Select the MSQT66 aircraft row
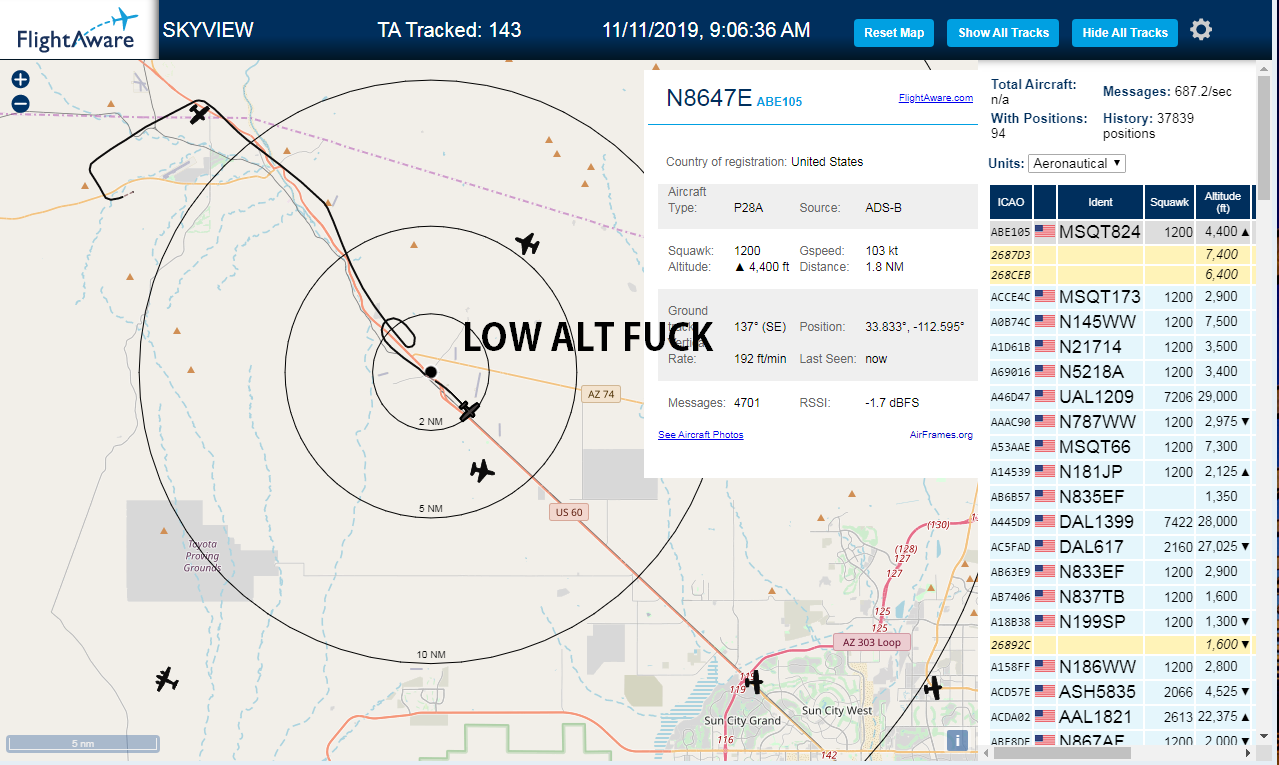Viewport: 1279px width, 765px height. [x=1120, y=447]
